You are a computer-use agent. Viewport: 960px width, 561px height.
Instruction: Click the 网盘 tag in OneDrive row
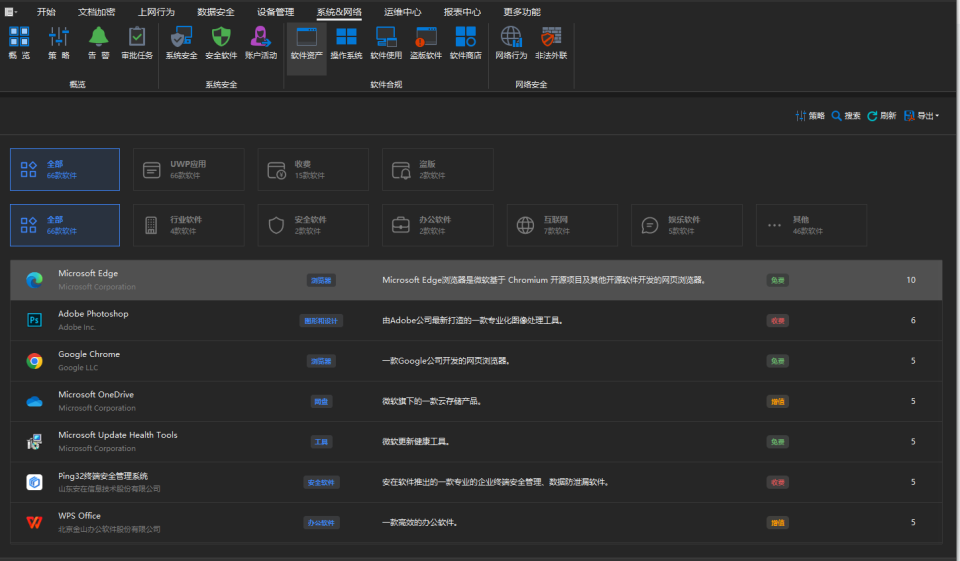coord(321,402)
